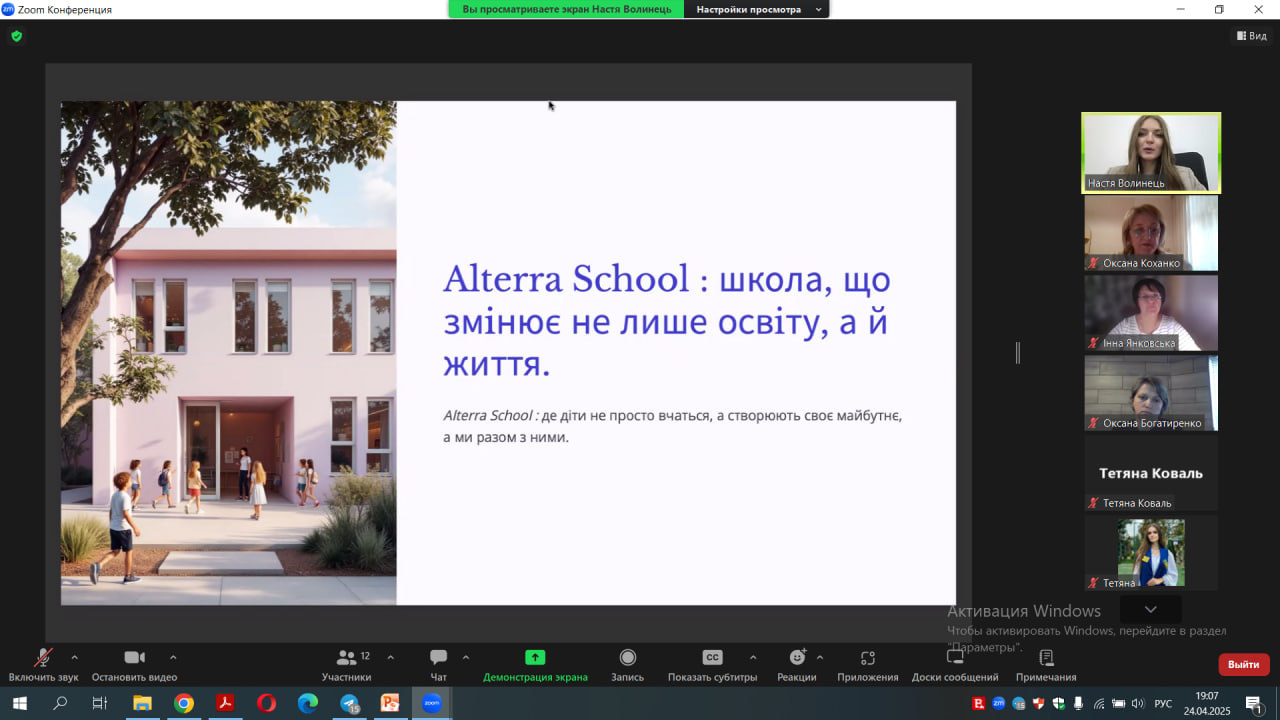Image resolution: width=1280 pixels, height=720 pixels.
Task: Click the microphone tray icon
Action: tap(1079, 703)
